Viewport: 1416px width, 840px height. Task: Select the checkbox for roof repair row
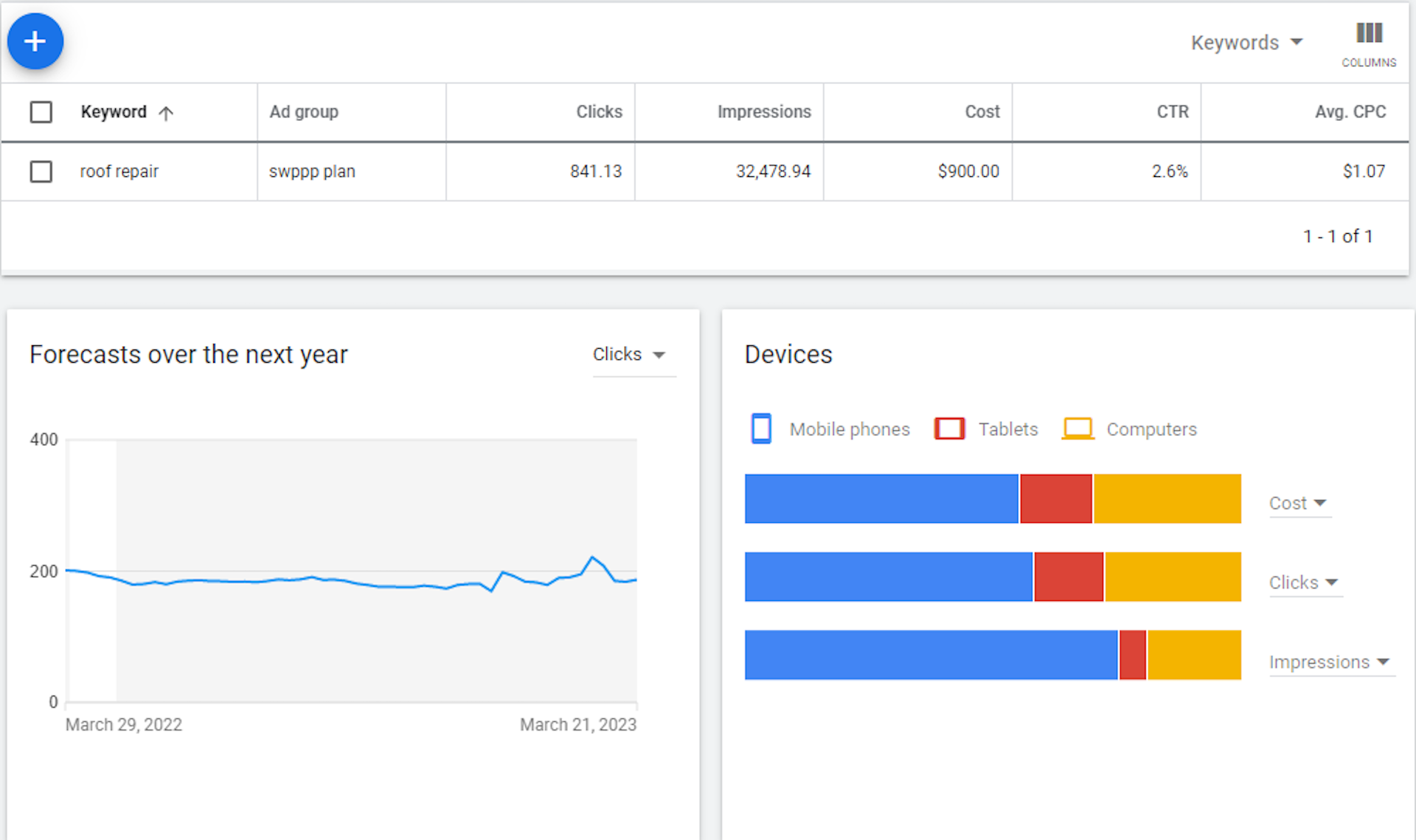coord(41,171)
